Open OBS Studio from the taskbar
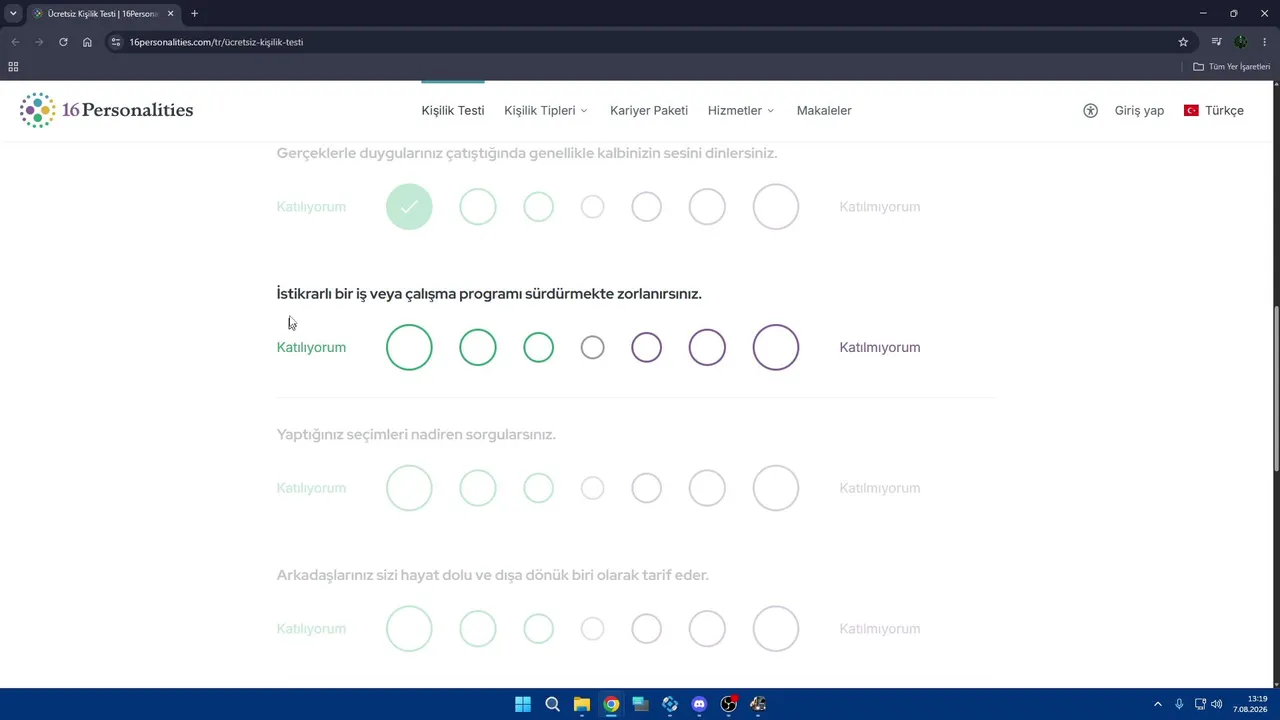This screenshot has width=1280, height=720. 729,704
